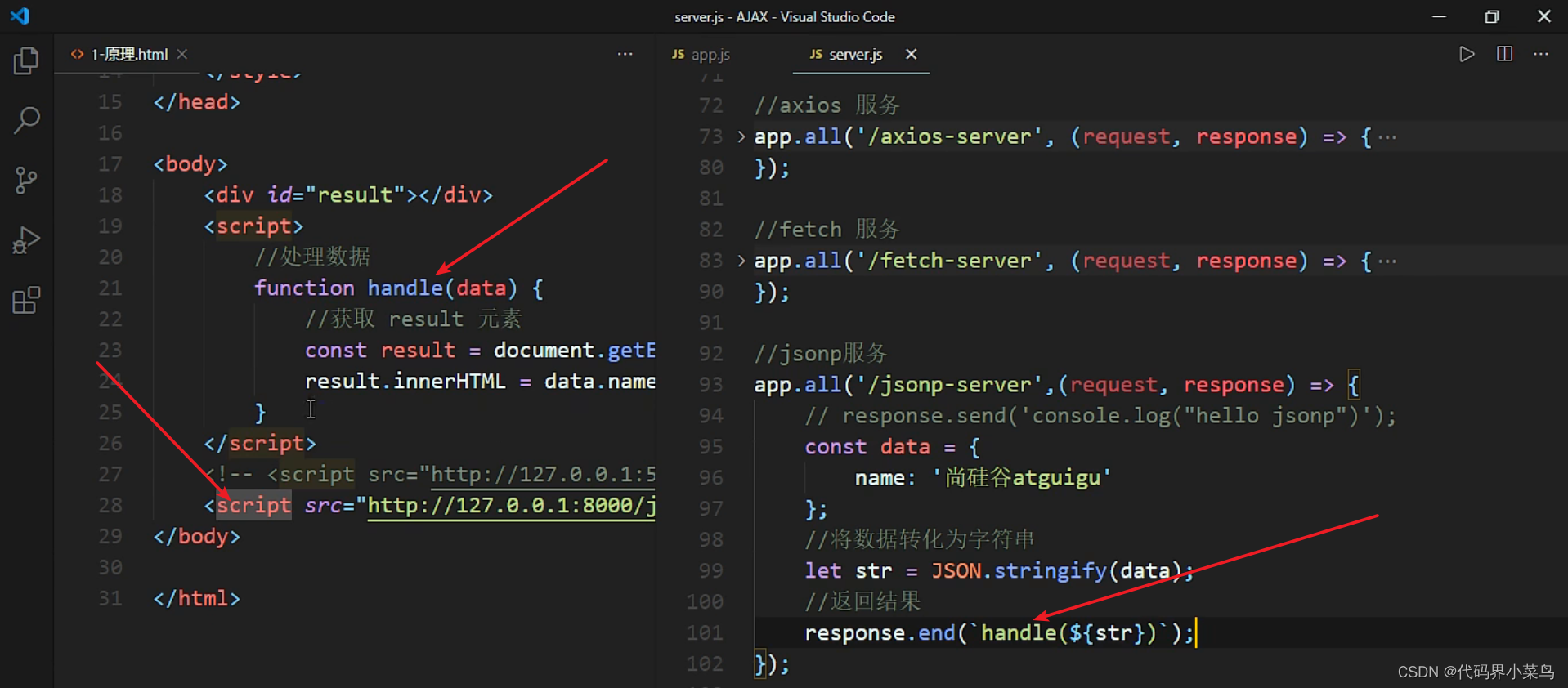
Task: Expand folded axios-server block on line 73
Action: coord(741,136)
